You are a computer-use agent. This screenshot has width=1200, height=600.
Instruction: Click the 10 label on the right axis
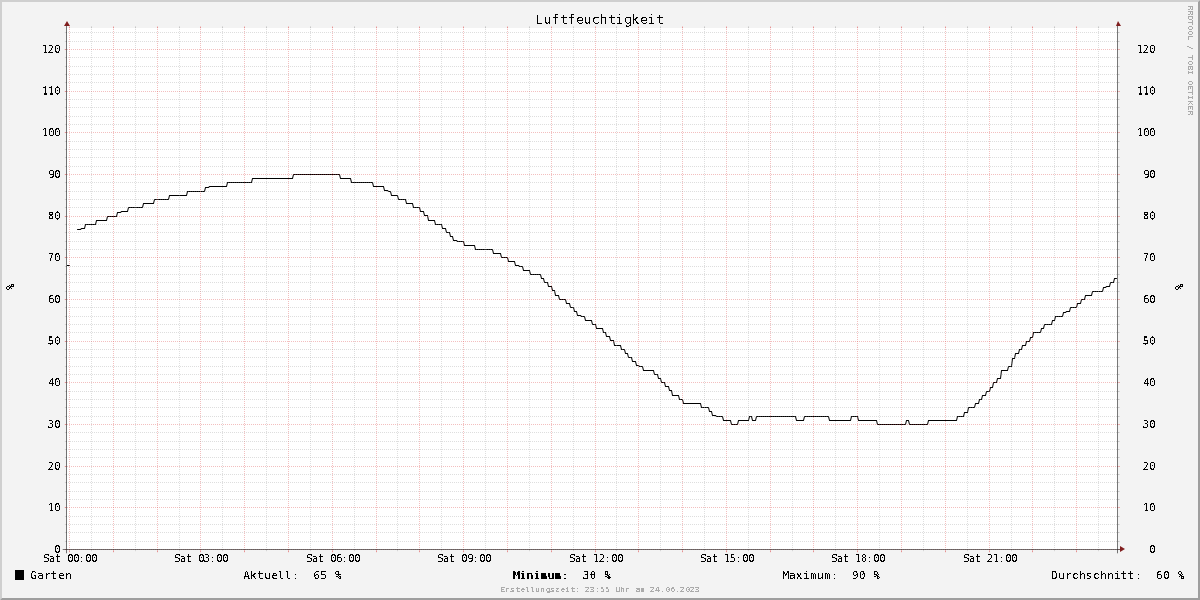1150,507
